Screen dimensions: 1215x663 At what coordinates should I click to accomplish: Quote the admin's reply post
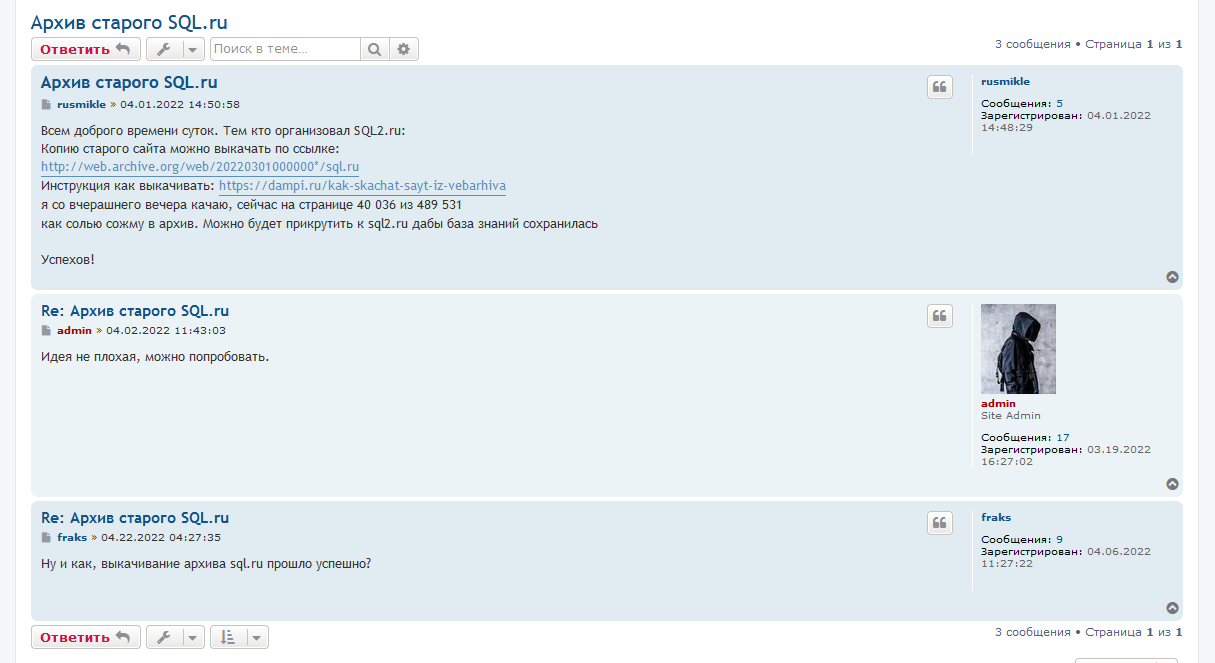pos(939,316)
